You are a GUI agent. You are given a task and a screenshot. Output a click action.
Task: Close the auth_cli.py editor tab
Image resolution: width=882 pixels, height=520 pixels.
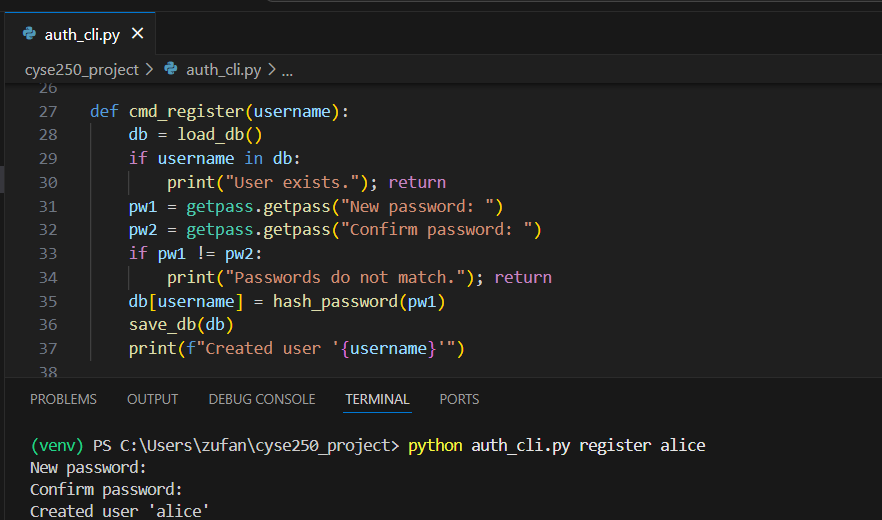tap(138, 34)
